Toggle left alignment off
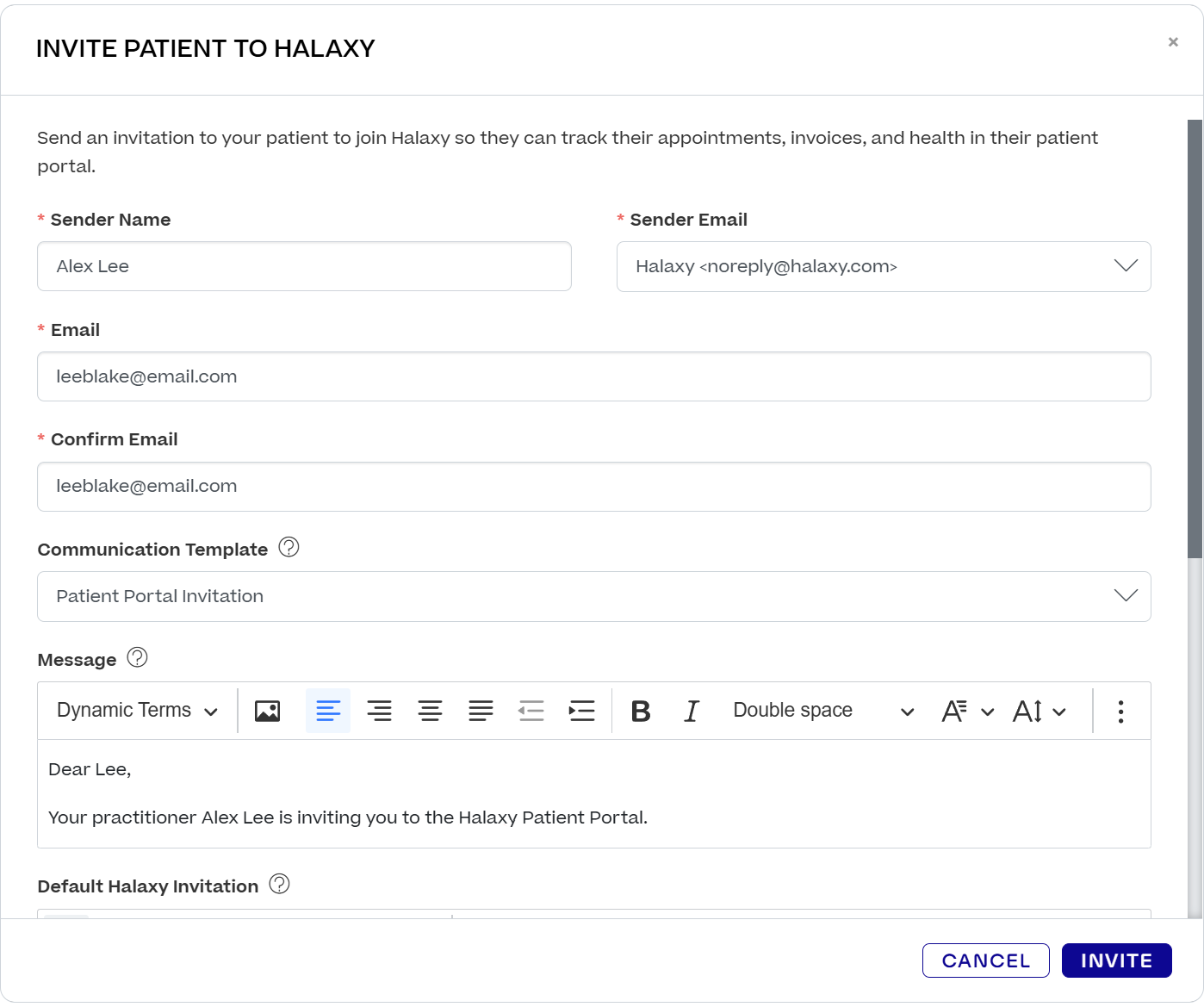Screen dimensions: 1204x1007 (328, 710)
